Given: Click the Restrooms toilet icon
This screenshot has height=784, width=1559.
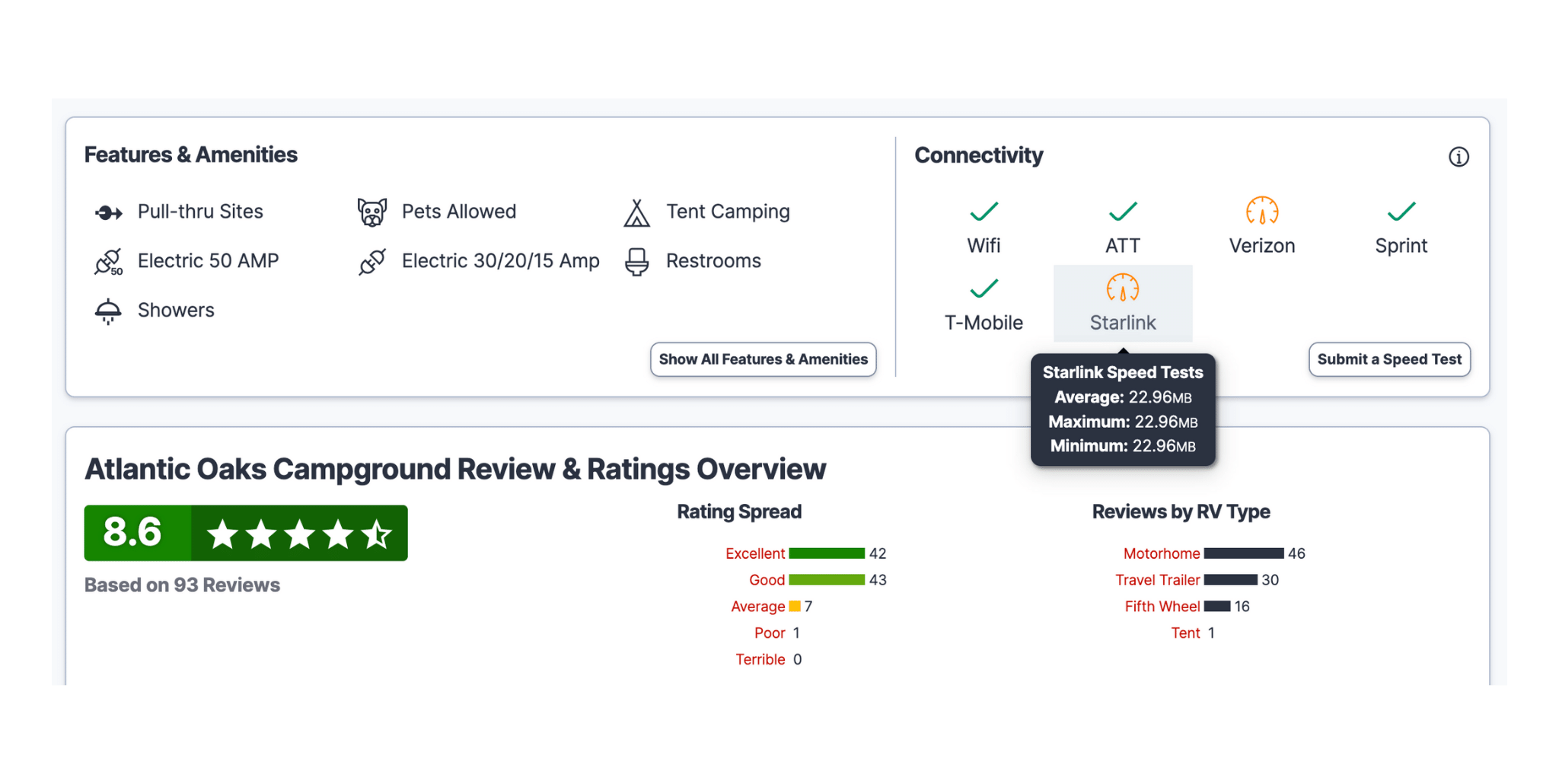Looking at the screenshot, I should pyautogui.click(x=636, y=262).
